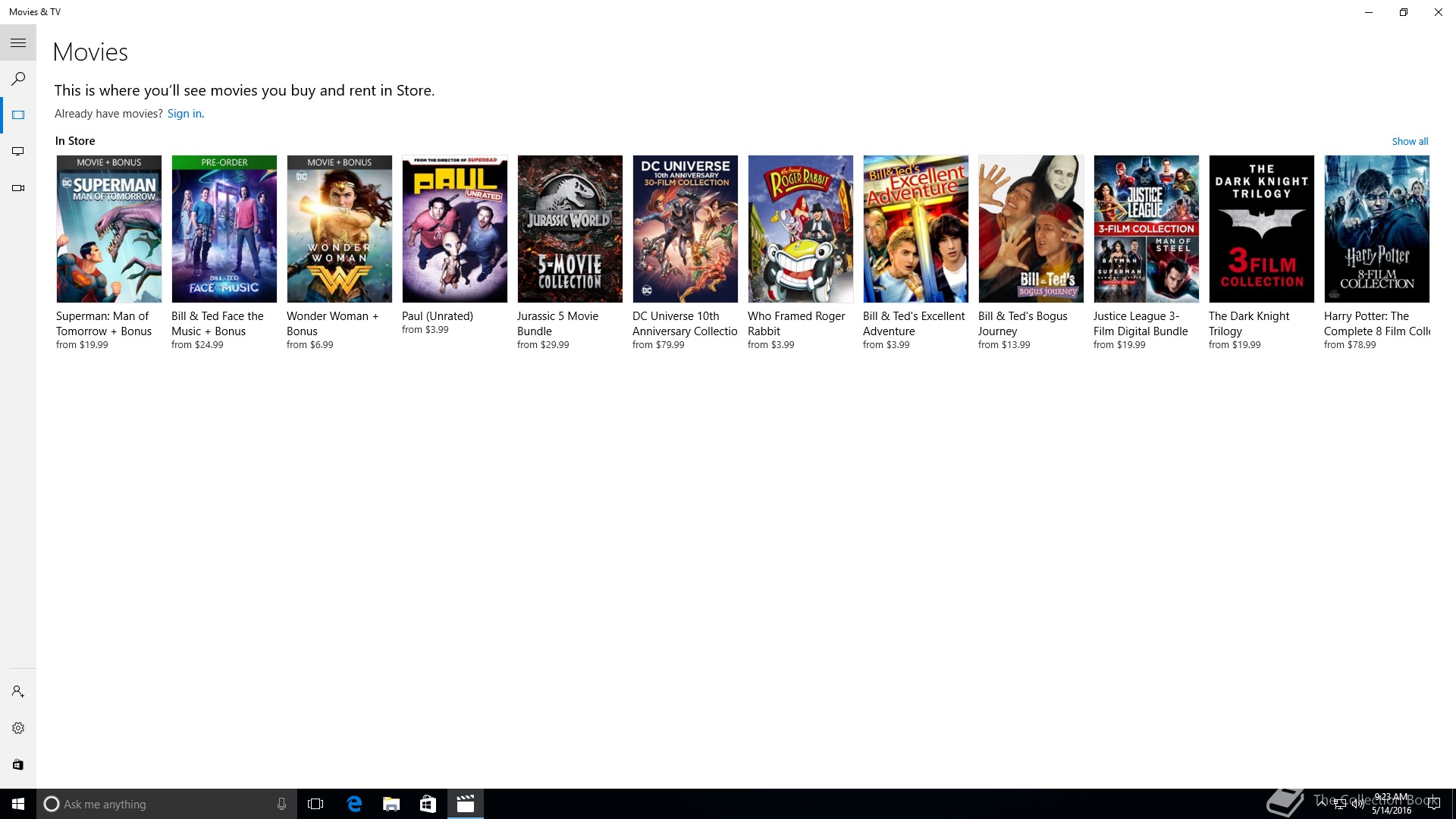Open the Windows Start menu

tap(18, 804)
